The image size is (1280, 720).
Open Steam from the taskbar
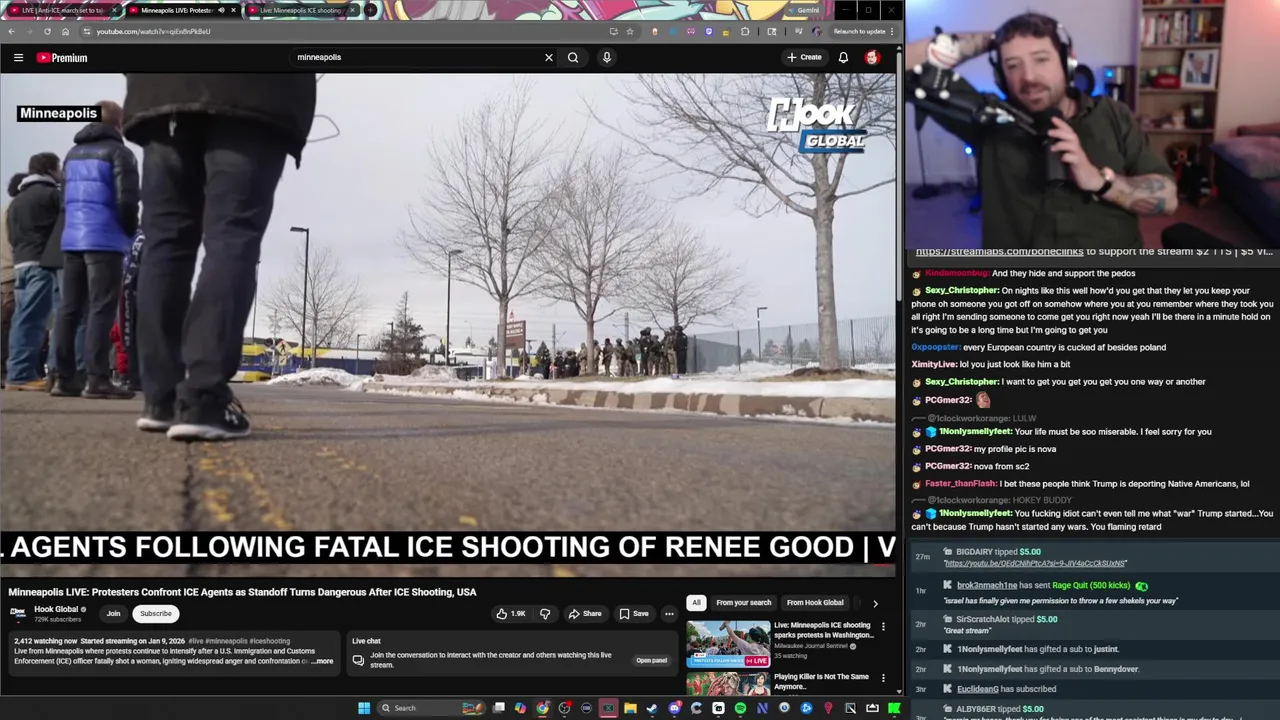(652, 708)
